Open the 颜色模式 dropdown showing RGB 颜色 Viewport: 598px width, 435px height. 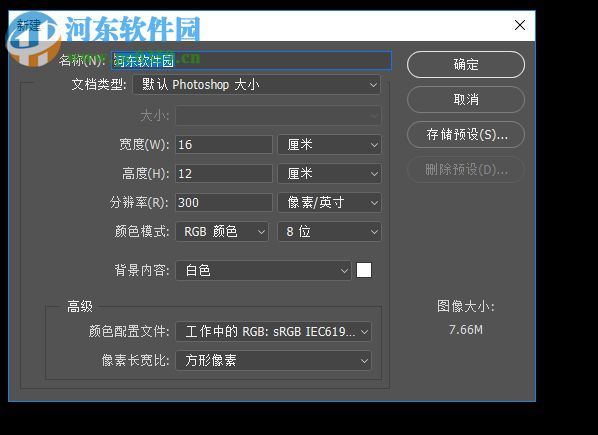point(222,232)
